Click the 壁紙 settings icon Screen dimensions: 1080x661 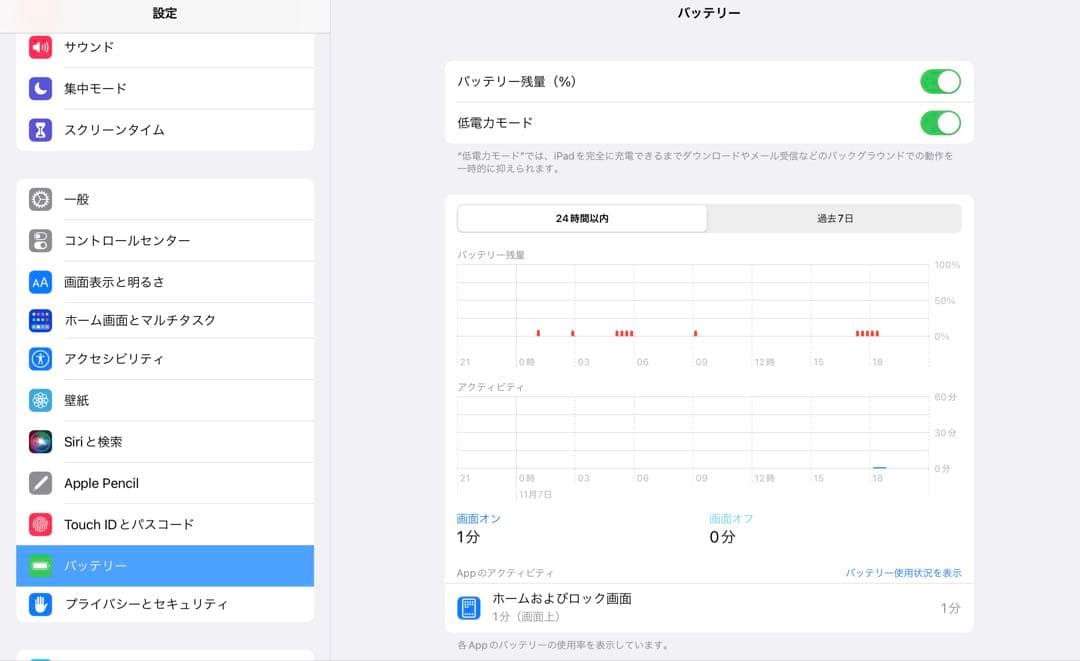click(x=40, y=400)
